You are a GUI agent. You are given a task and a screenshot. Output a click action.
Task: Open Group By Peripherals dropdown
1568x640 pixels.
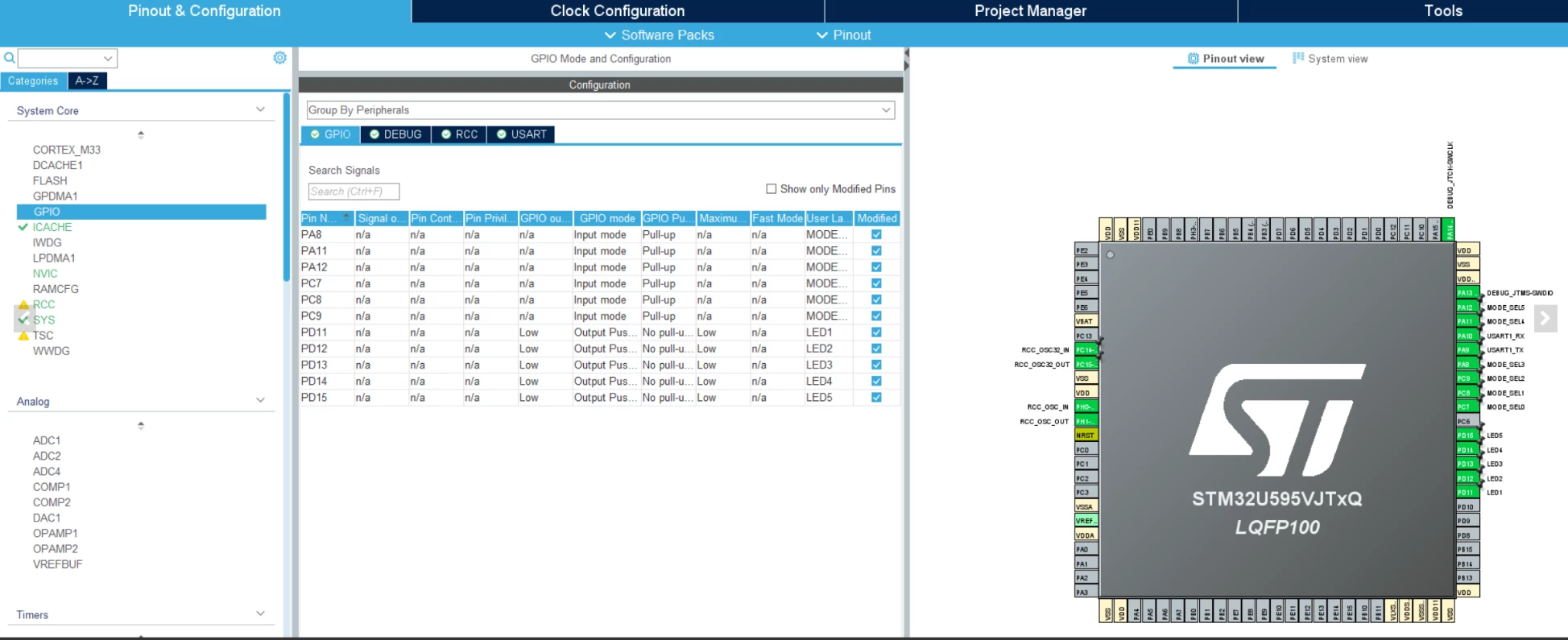(x=601, y=110)
